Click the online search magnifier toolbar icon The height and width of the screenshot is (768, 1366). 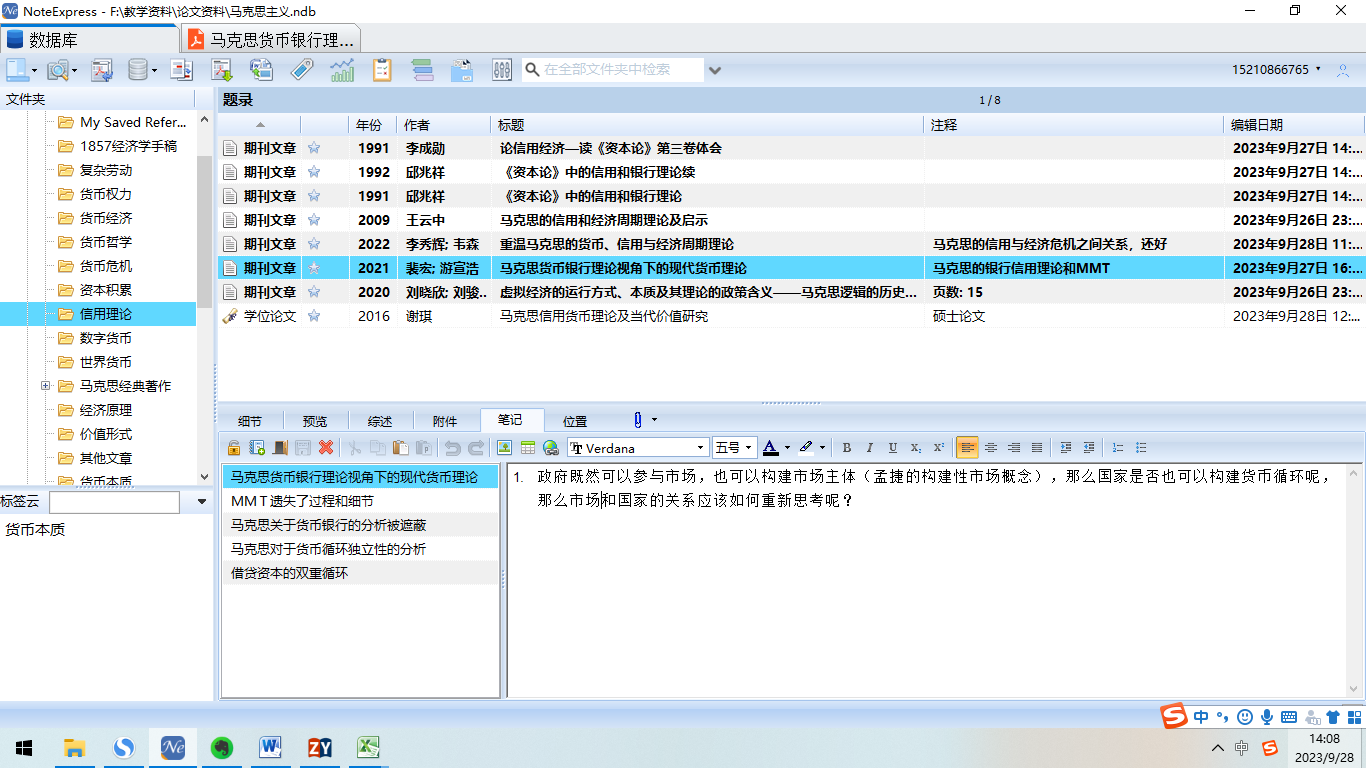pos(58,70)
